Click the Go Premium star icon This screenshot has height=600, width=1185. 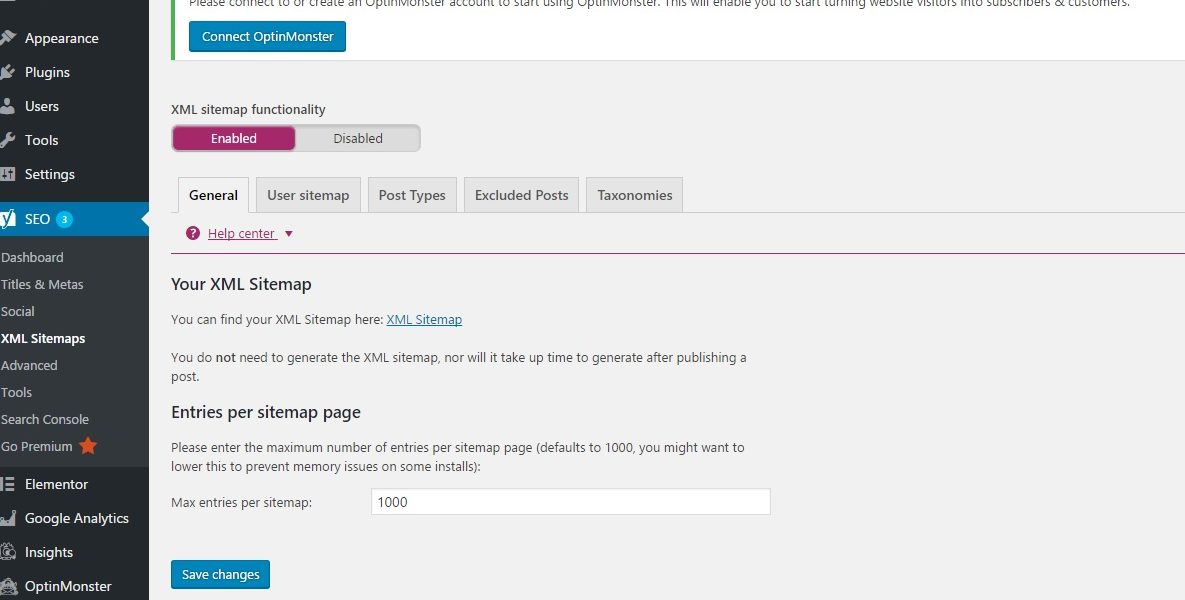(88, 446)
